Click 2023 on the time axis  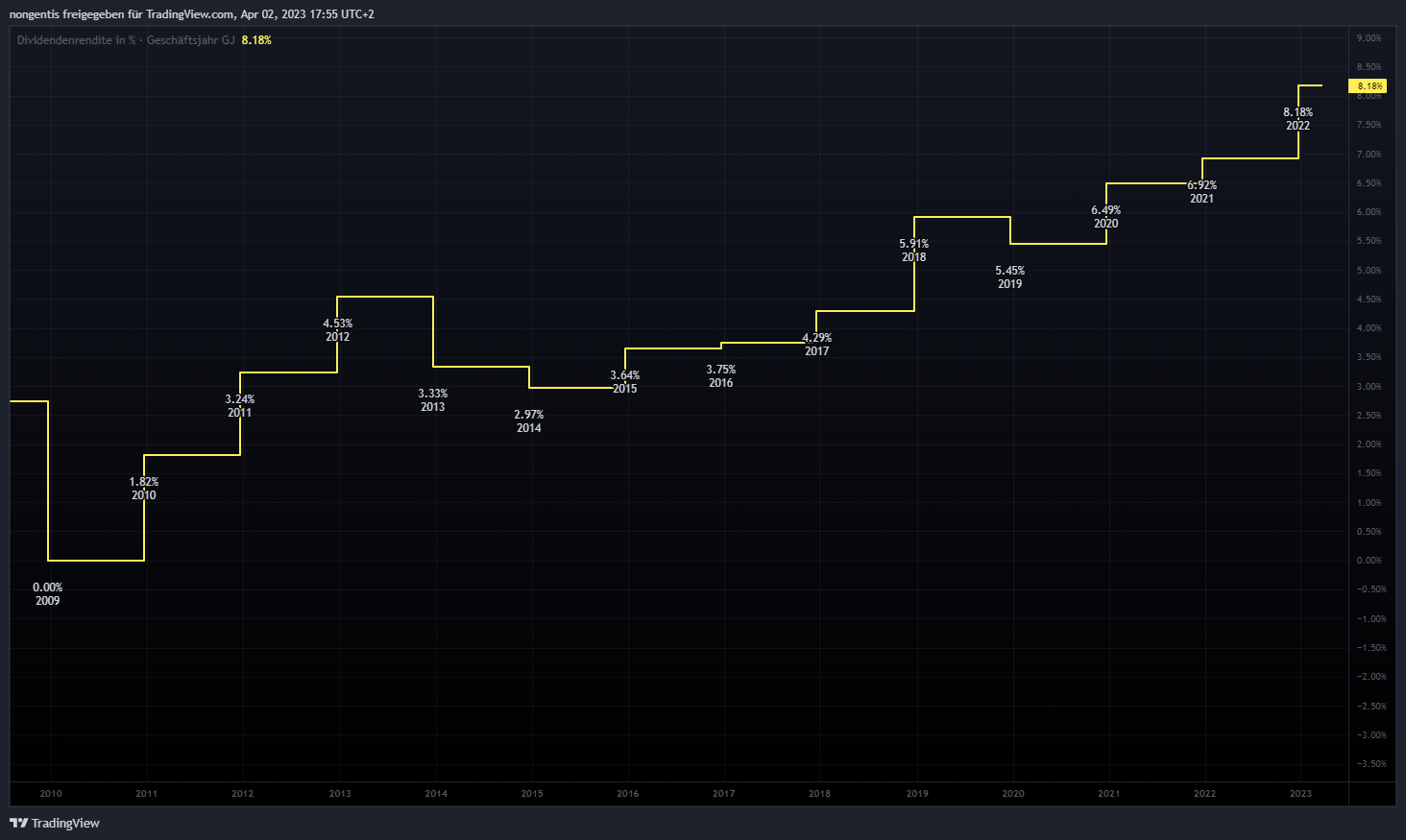coord(1300,794)
